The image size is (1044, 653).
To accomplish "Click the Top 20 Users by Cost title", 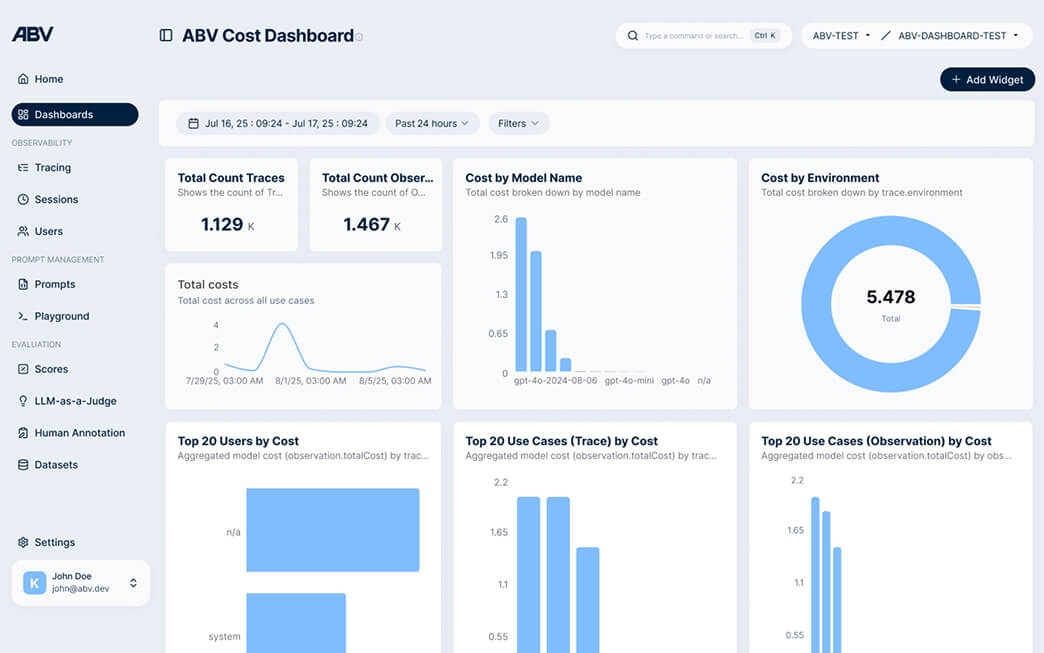I will [238, 441].
